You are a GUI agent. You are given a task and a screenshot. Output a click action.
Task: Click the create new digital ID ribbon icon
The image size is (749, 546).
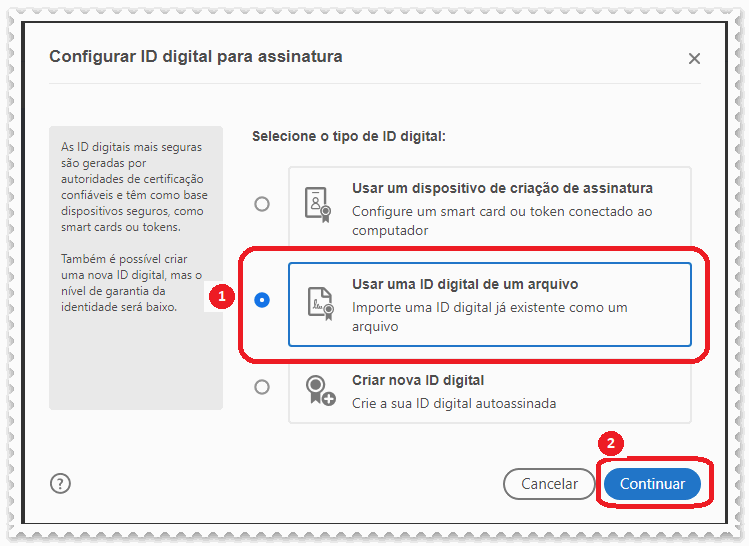pos(319,391)
